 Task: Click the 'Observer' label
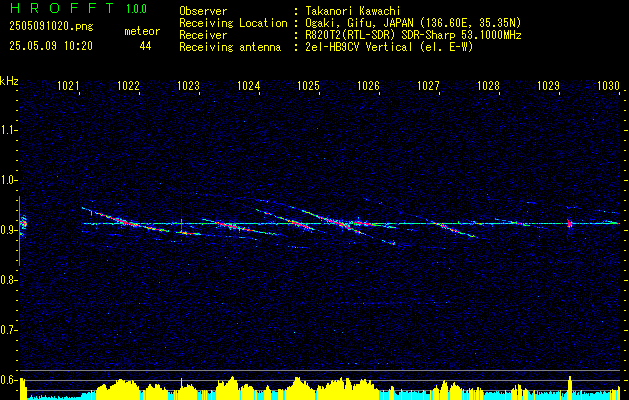click(203, 11)
